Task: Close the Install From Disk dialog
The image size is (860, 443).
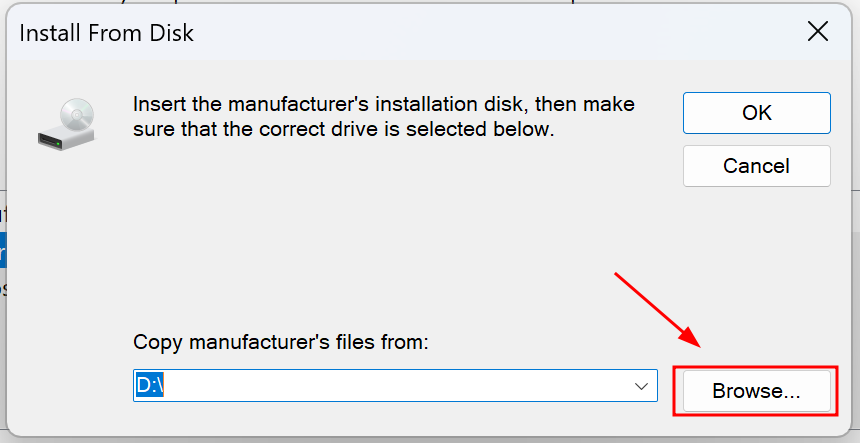Action: click(x=817, y=32)
